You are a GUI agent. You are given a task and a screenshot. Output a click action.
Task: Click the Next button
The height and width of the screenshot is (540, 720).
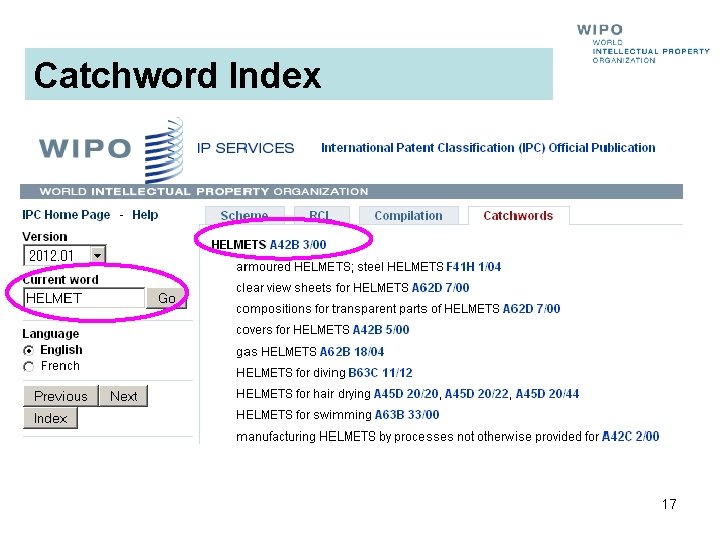124,396
